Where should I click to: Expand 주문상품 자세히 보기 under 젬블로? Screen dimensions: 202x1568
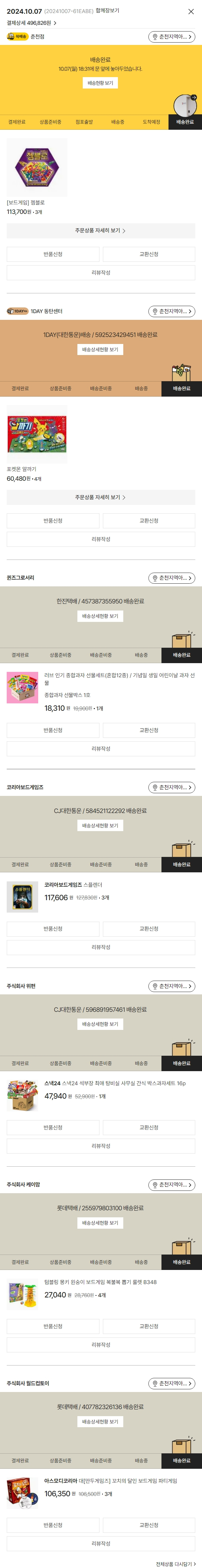point(101,231)
